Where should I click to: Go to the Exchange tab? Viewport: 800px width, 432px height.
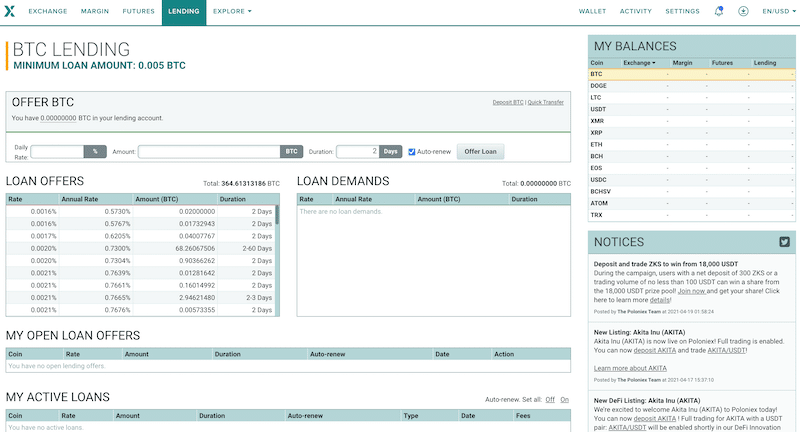[x=48, y=11]
